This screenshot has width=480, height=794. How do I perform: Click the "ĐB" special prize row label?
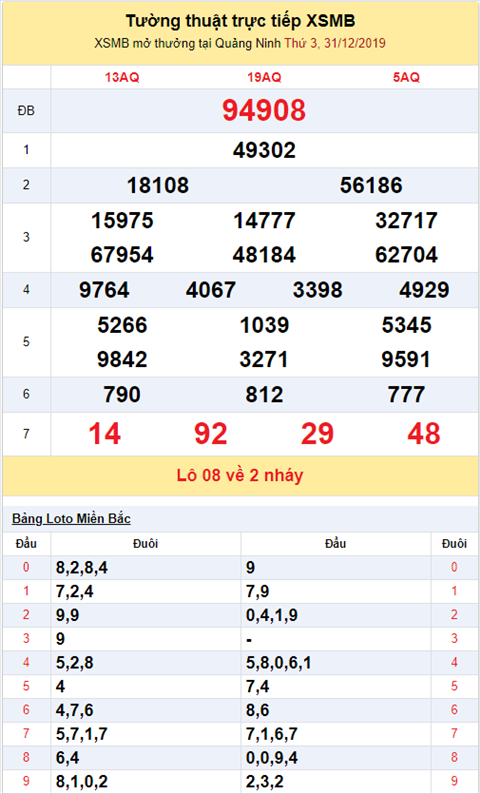click(26, 111)
